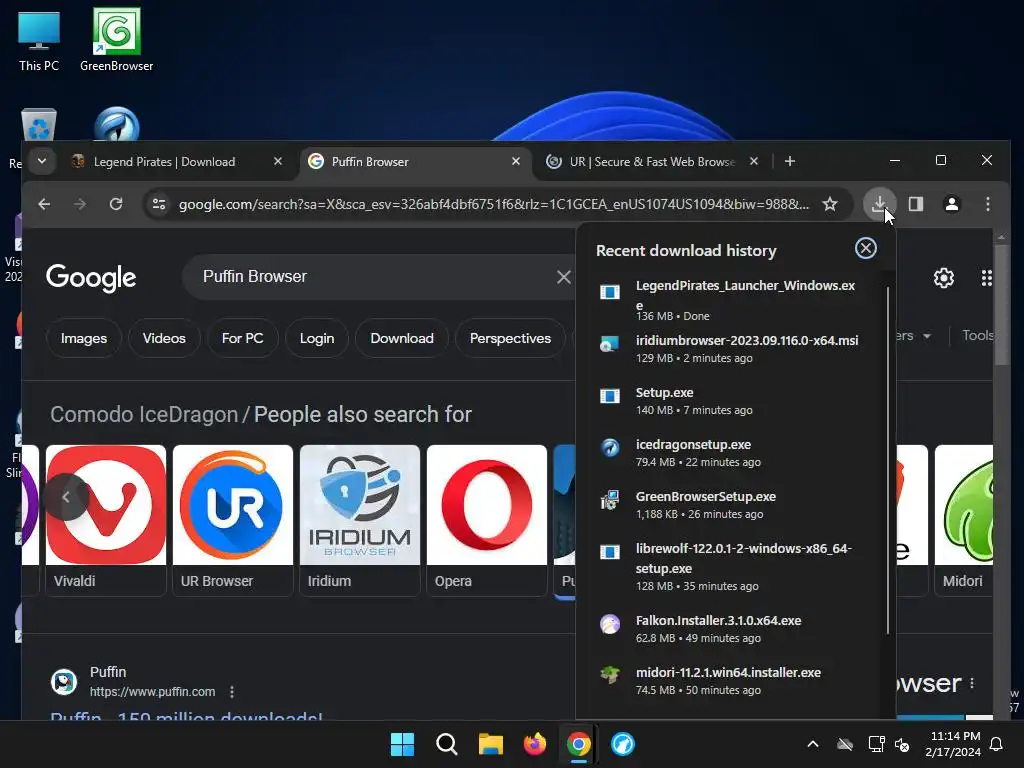Image resolution: width=1024 pixels, height=768 pixels.
Task: Filter results by Videos
Action: click(x=164, y=338)
